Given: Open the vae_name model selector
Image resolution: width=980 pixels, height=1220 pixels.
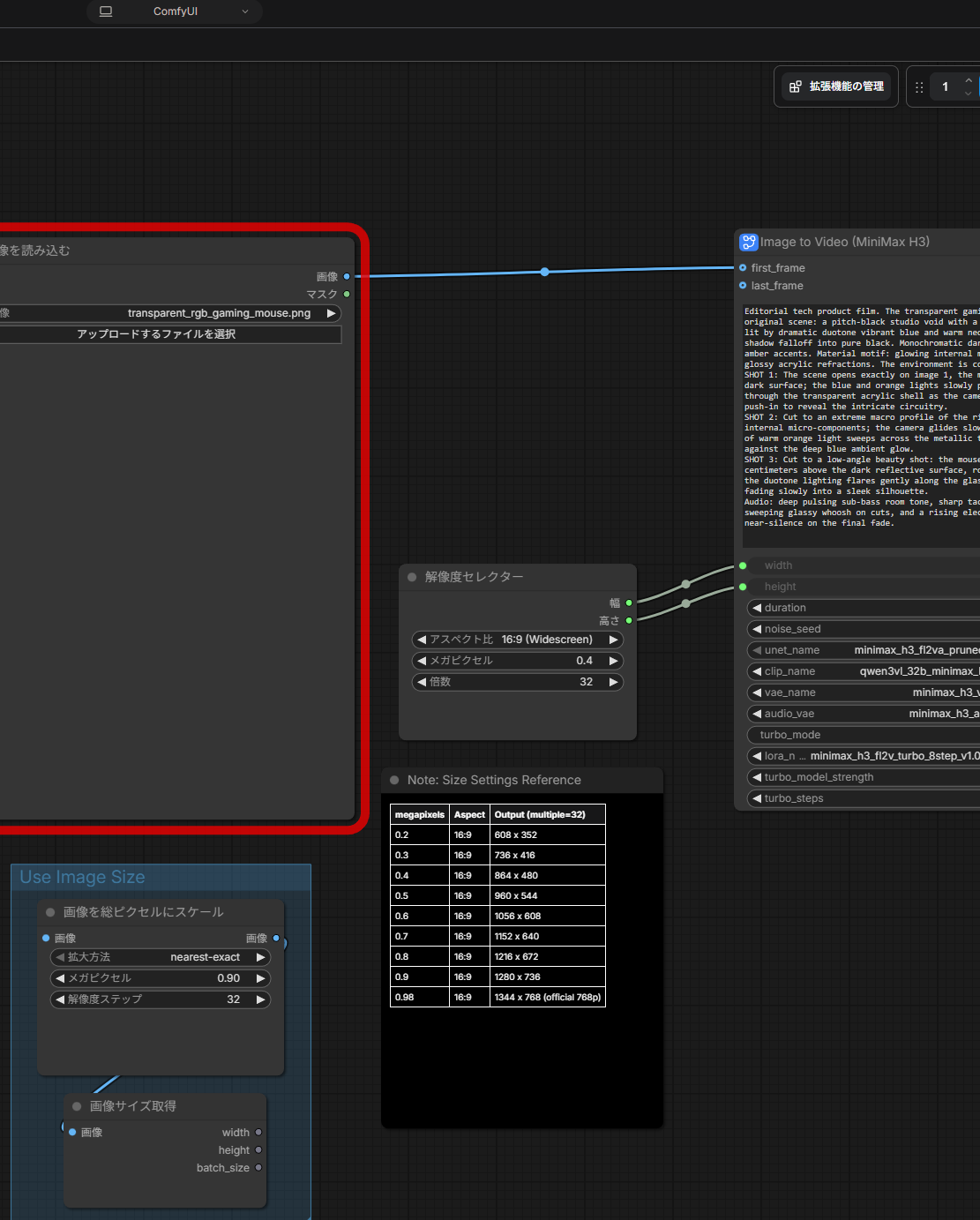Looking at the screenshot, I should (x=864, y=692).
